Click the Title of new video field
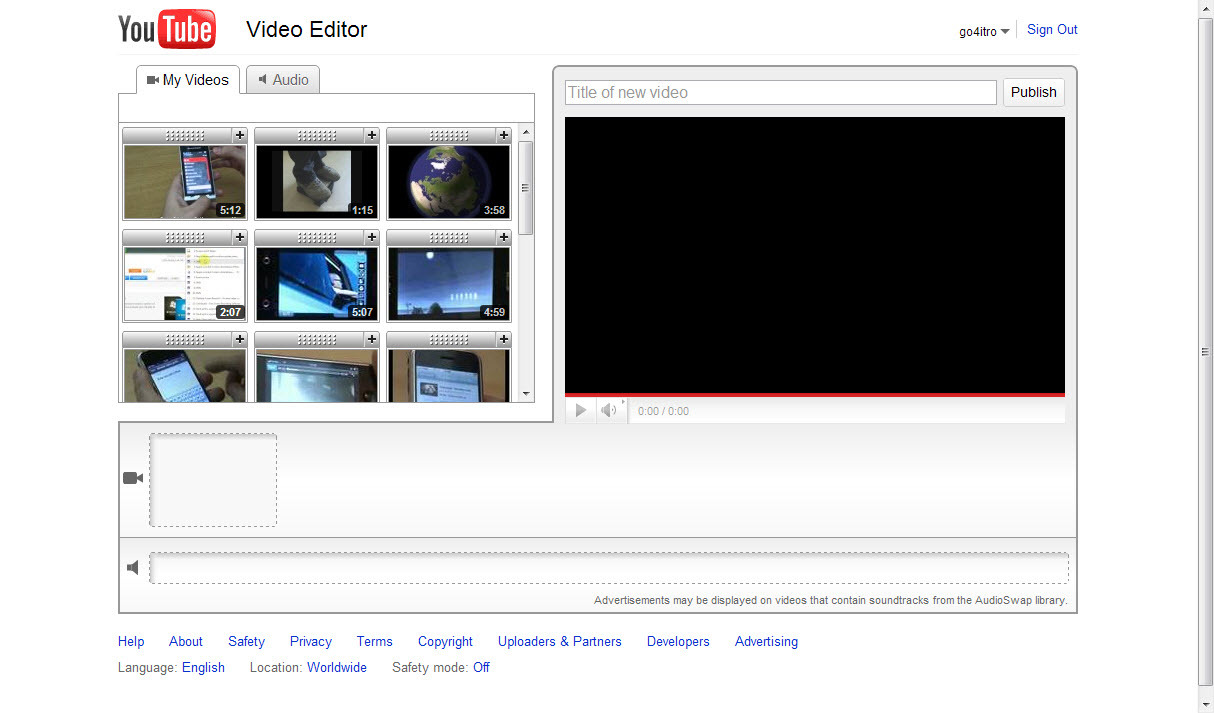The image size is (1214, 713). point(781,92)
